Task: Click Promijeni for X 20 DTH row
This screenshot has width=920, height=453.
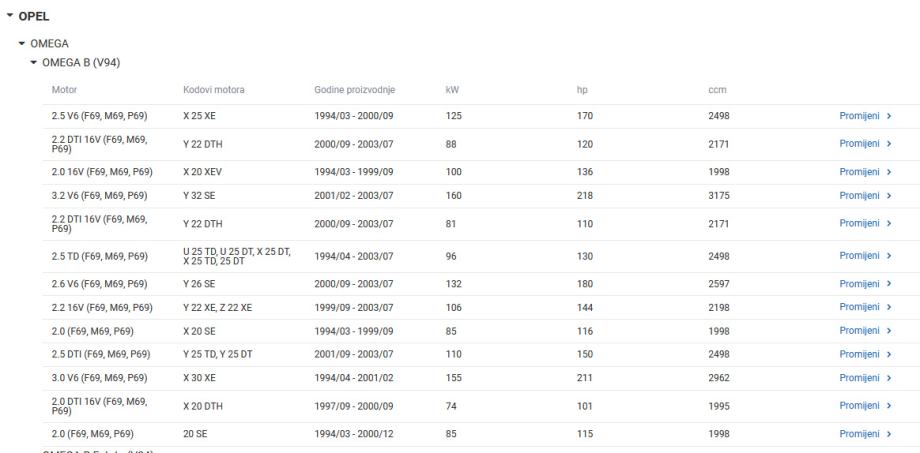Action: click(x=865, y=405)
